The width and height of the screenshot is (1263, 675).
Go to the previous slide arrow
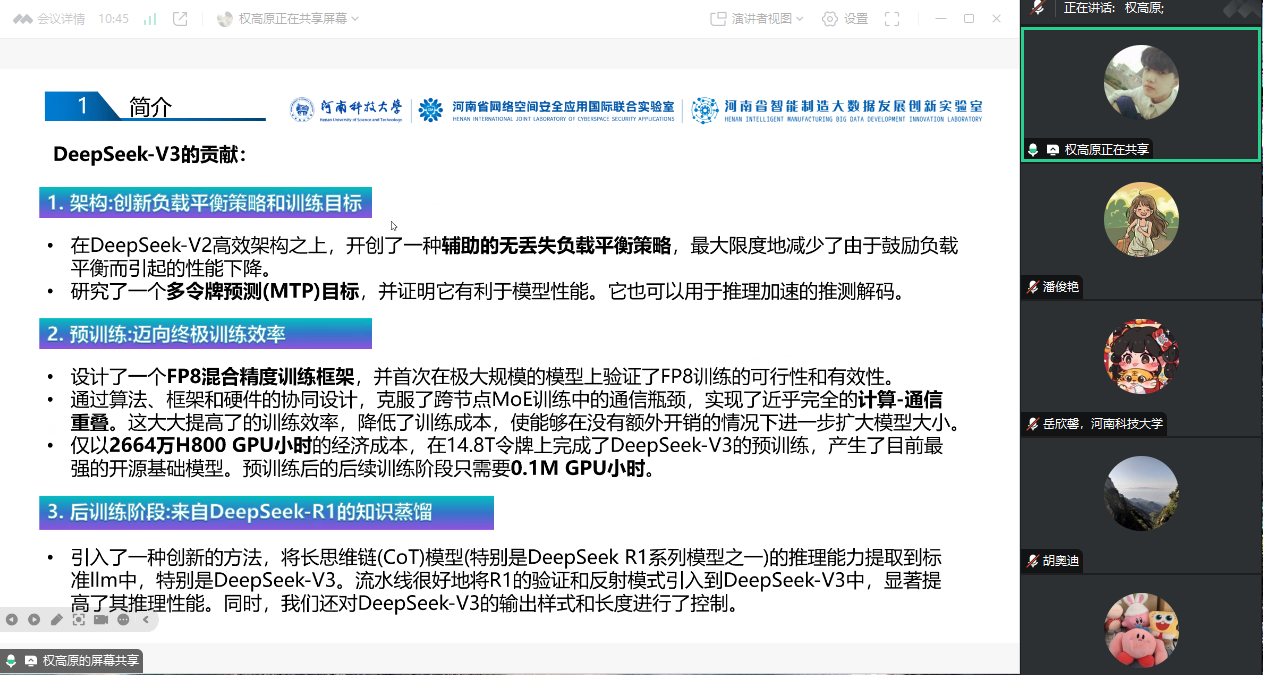(12, 620)
